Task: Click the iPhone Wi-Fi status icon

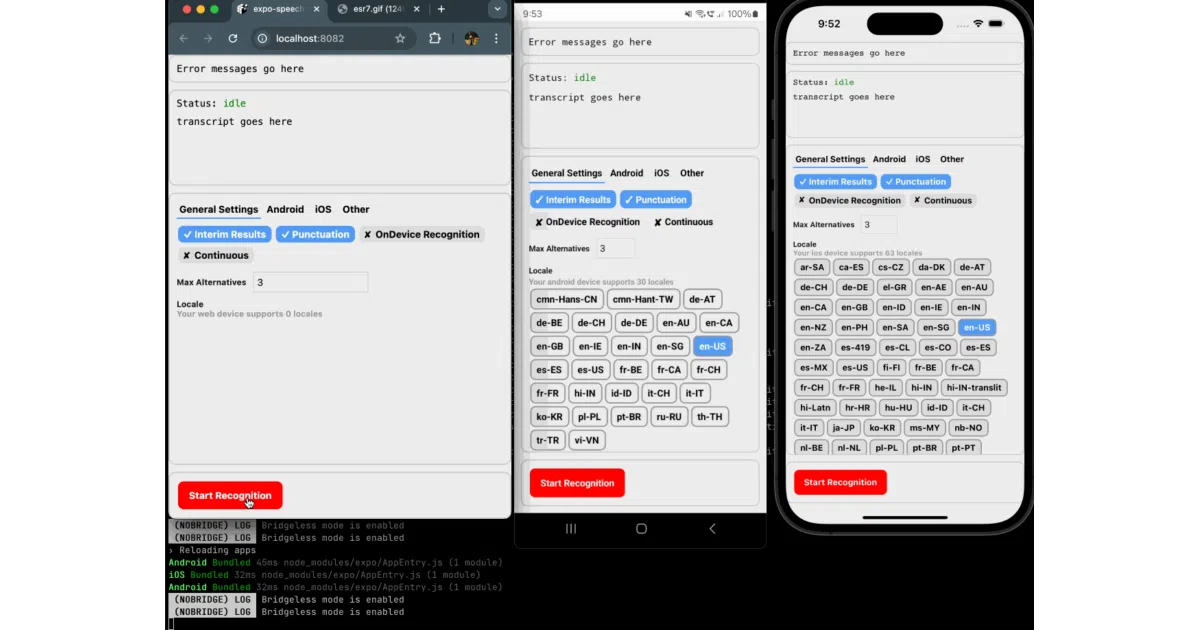Action: point(977,23)
